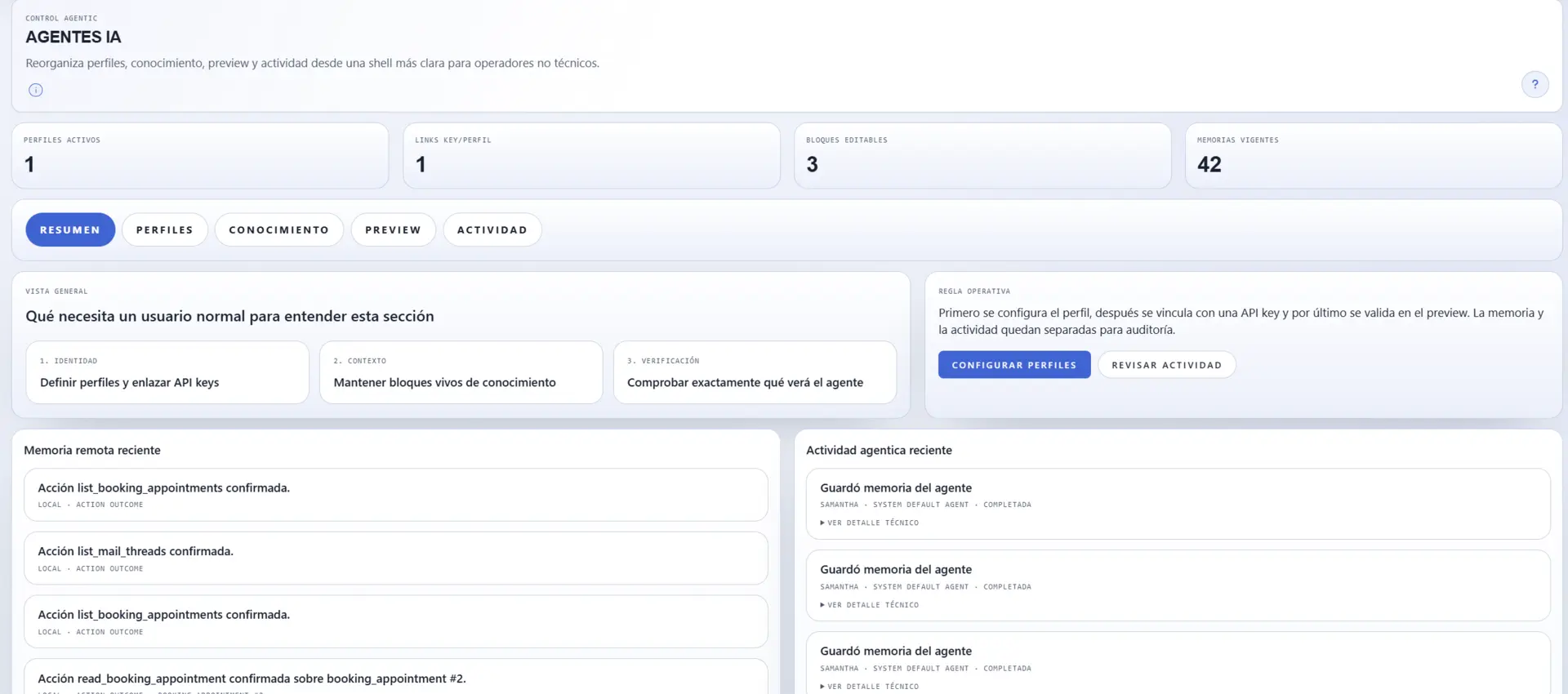The width and height of the screenshot is (1568, 694).
Task: Click the Regla Operativa description paragraph
Action: [1241, 322]
